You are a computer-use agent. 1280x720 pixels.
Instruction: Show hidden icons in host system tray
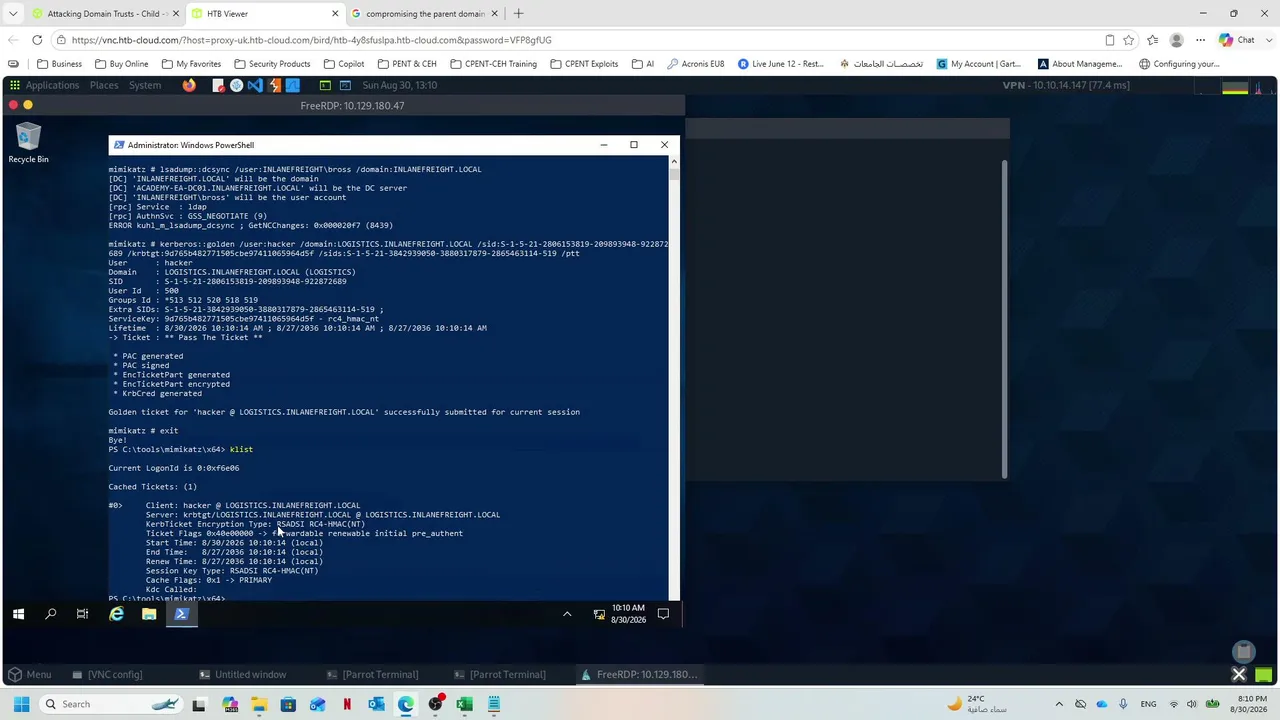coord(1059,704)
